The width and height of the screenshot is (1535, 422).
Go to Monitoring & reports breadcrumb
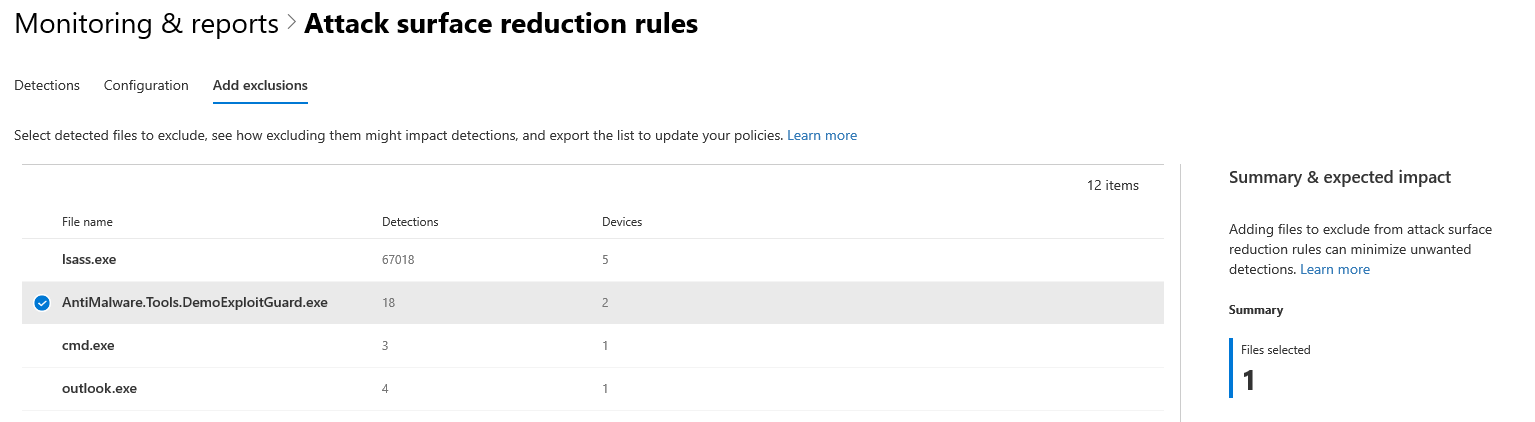pos(146,24)
